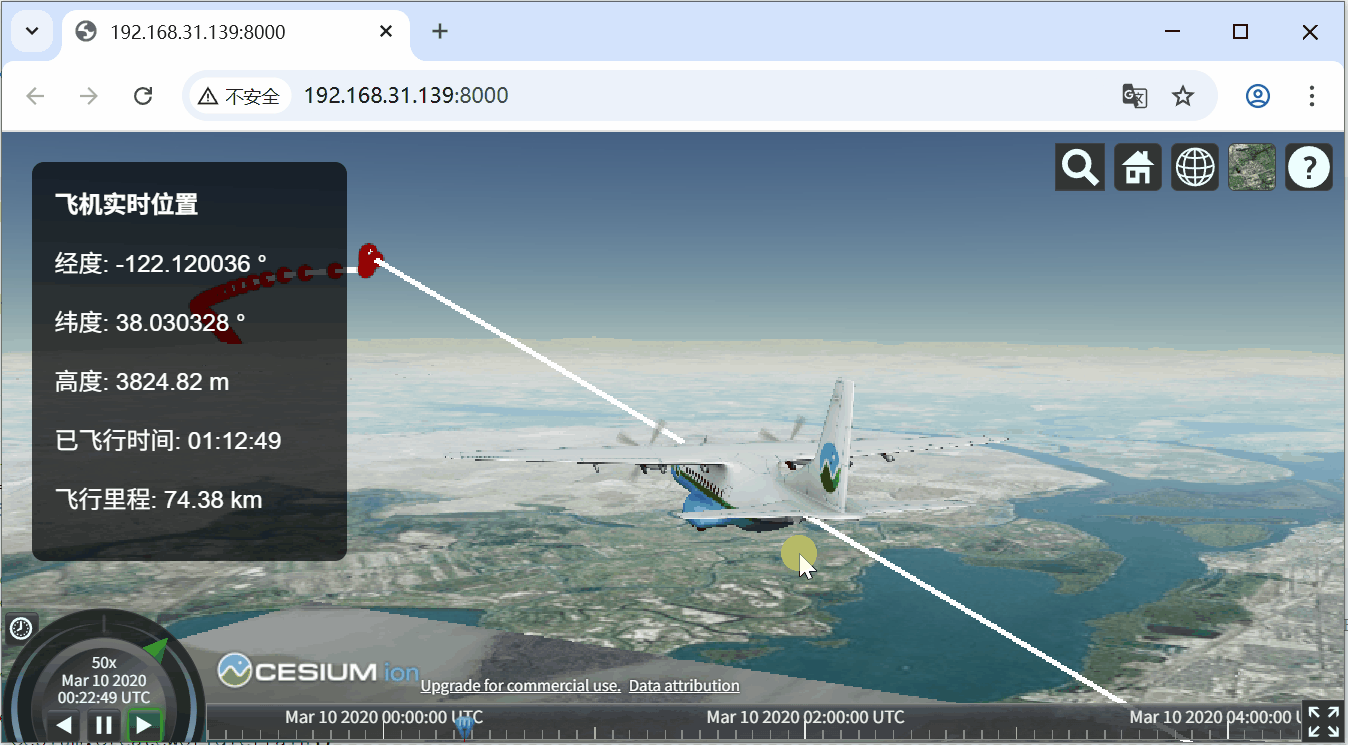Open a new browser tab
This screenshot has height=745, width=1348.
(440, 32)
